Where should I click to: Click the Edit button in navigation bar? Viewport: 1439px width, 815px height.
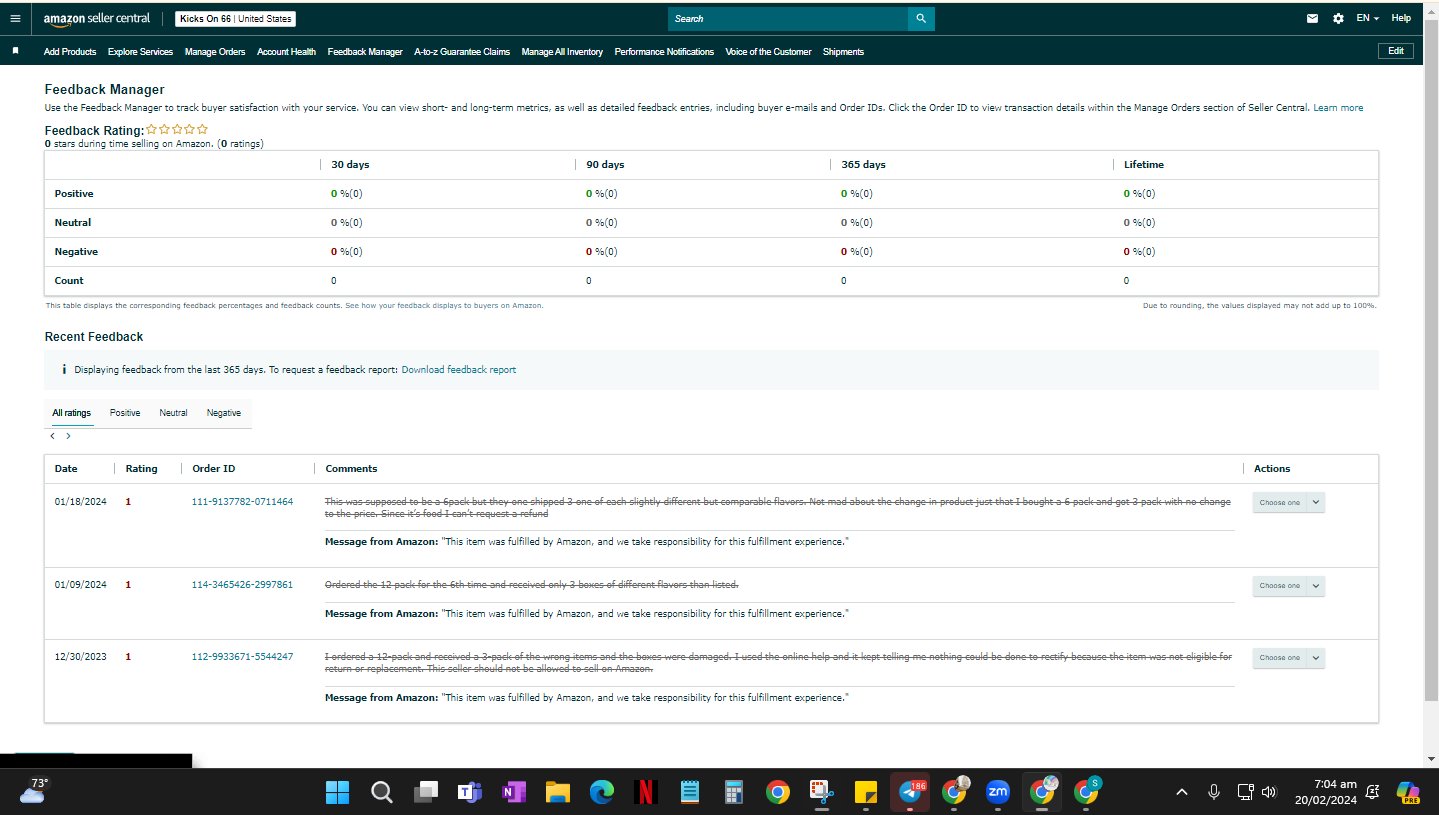click(x=1395, y=51)
